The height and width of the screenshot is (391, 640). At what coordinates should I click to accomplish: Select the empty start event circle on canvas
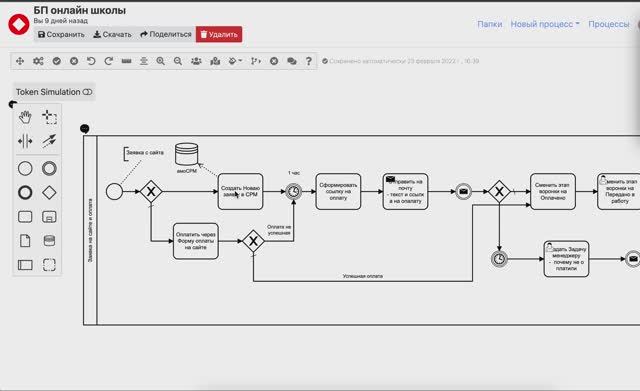click(x=114, y=191)
